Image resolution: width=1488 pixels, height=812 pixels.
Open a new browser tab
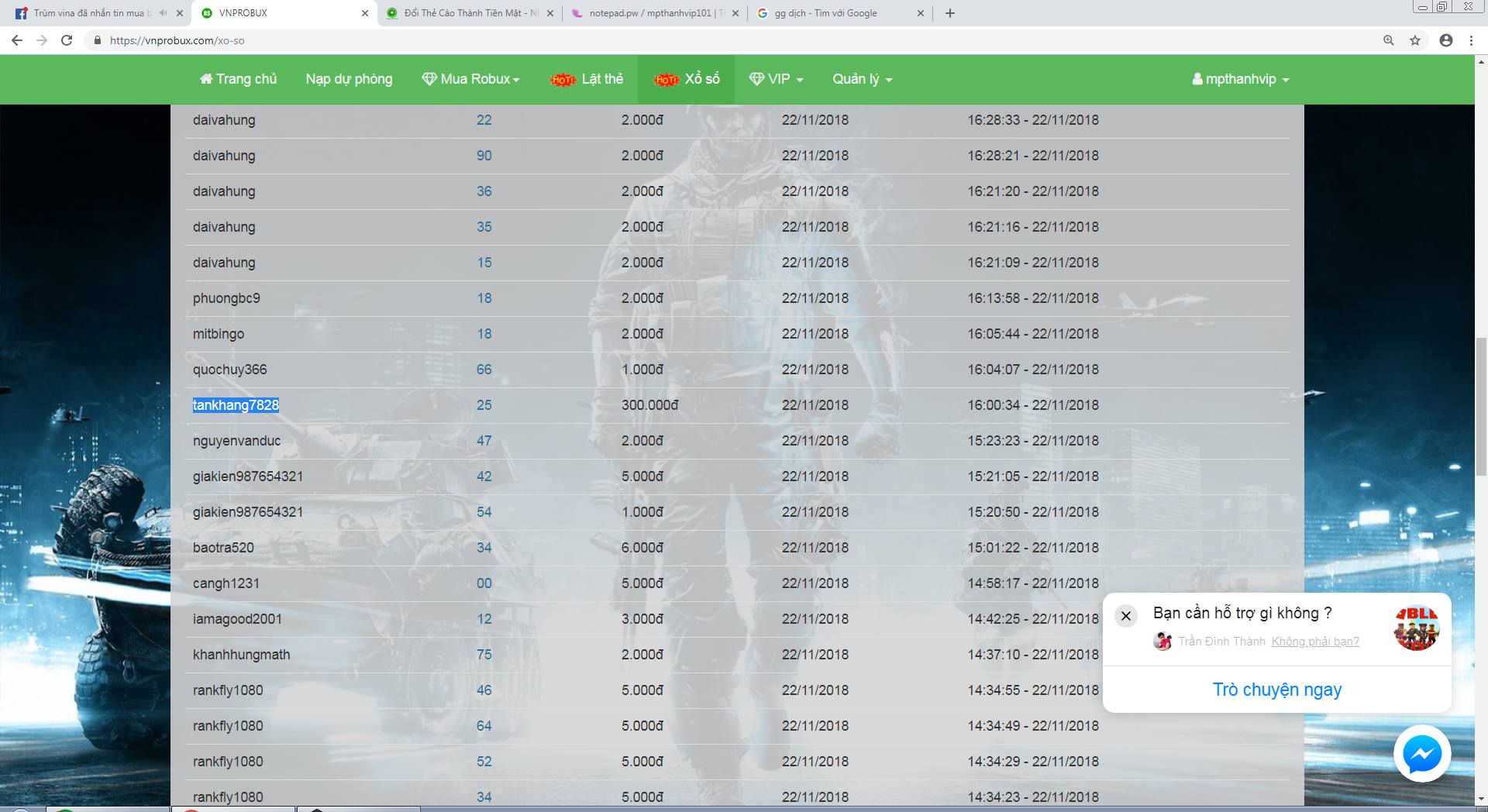point(950,13)
